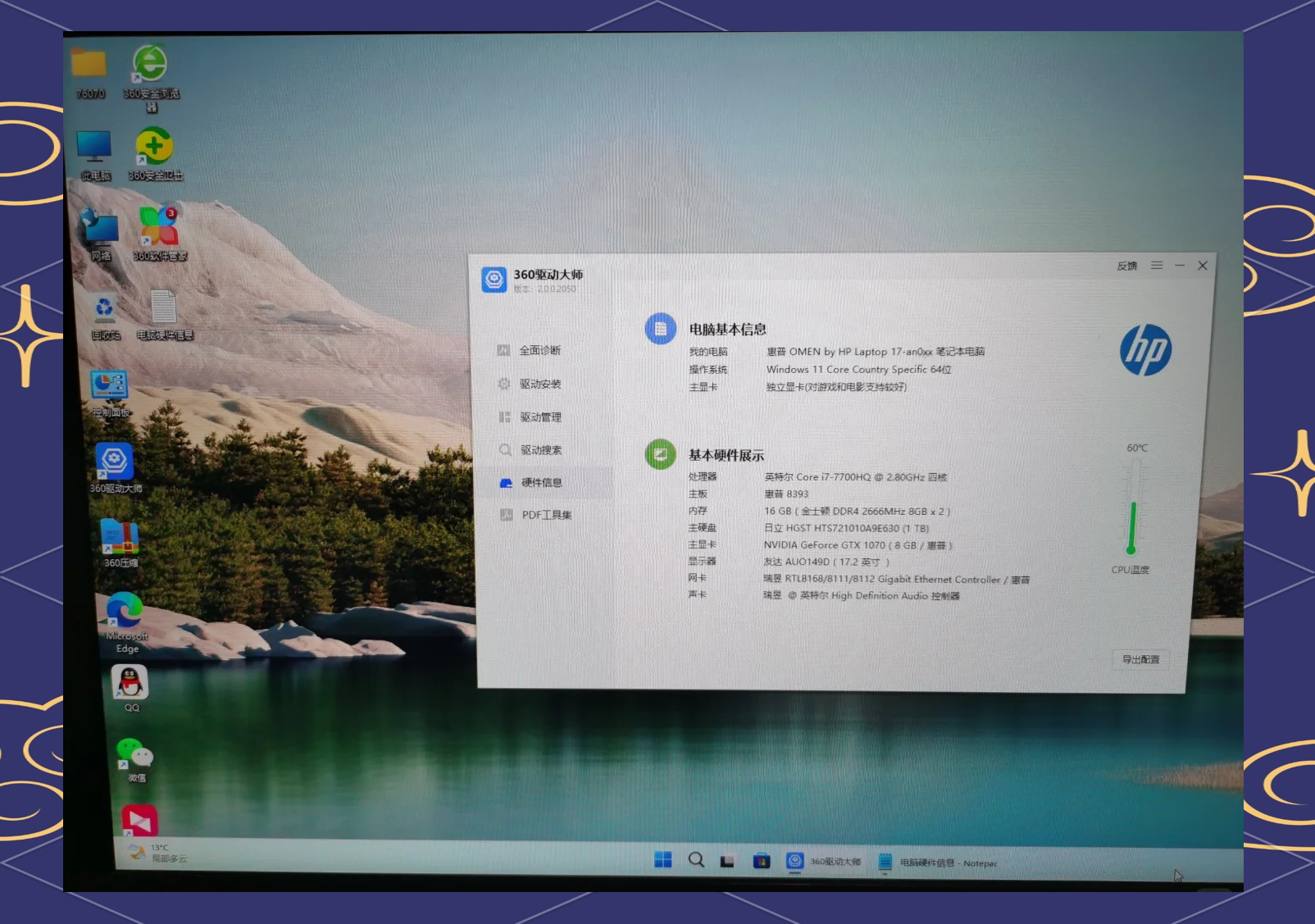Click the green 基本硬件展示 section icon
Screen dimensions: 1315x924
pyautogui.click(x=660, y=454)
